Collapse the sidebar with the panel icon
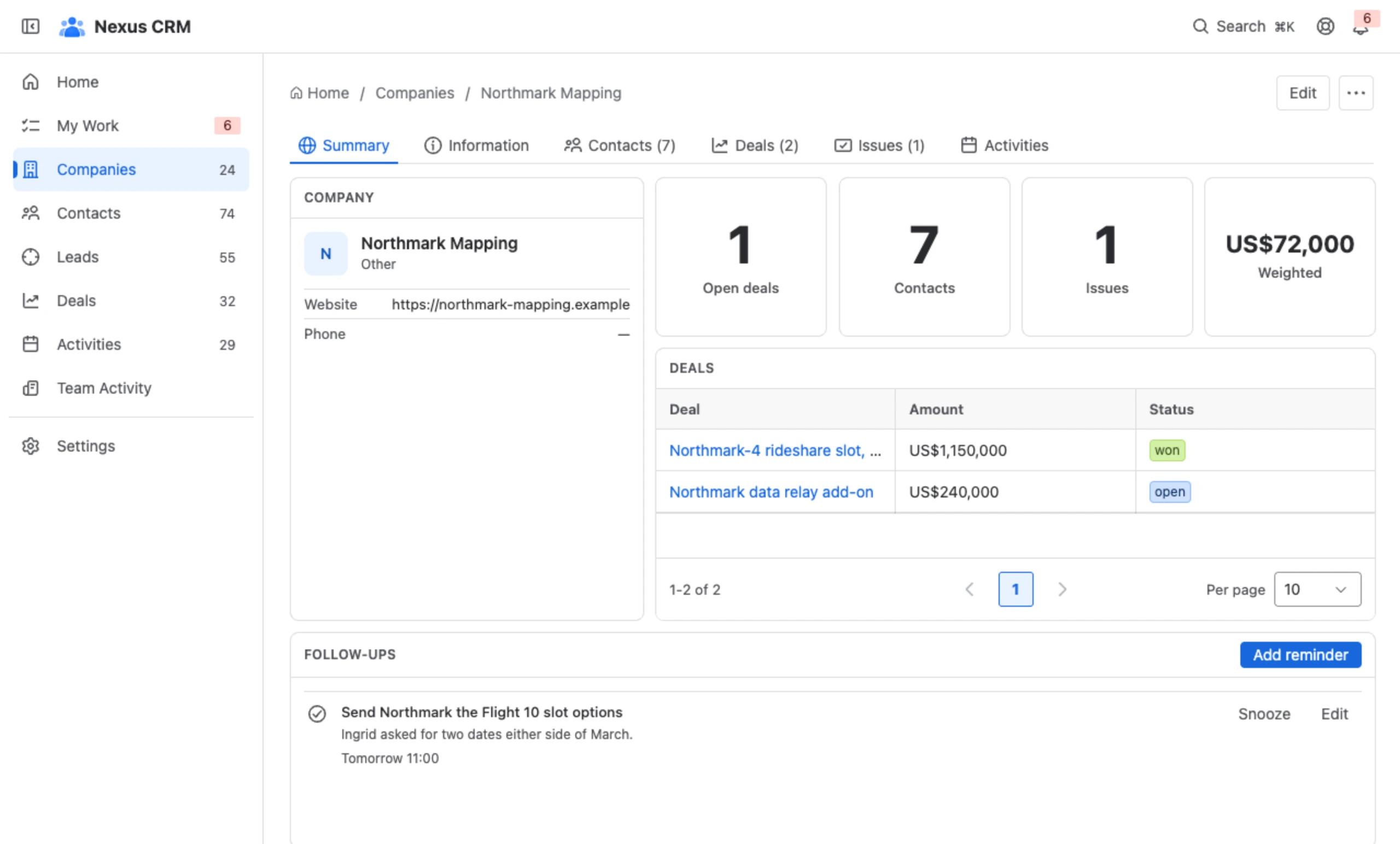The height and width of the screenshot is (844, 1400). point(30,26)
